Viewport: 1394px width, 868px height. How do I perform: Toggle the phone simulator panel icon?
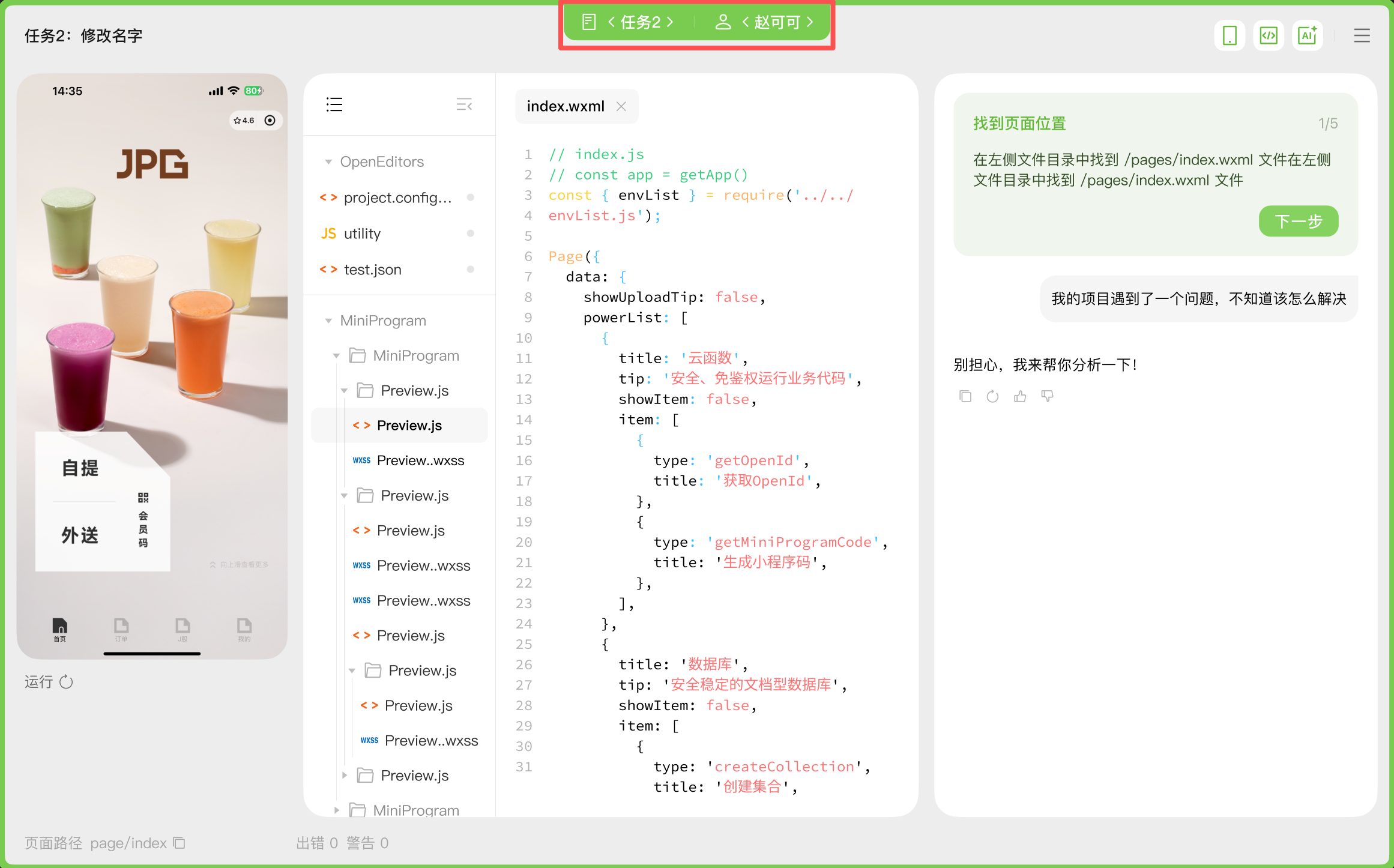click(x=1230, y=36)
